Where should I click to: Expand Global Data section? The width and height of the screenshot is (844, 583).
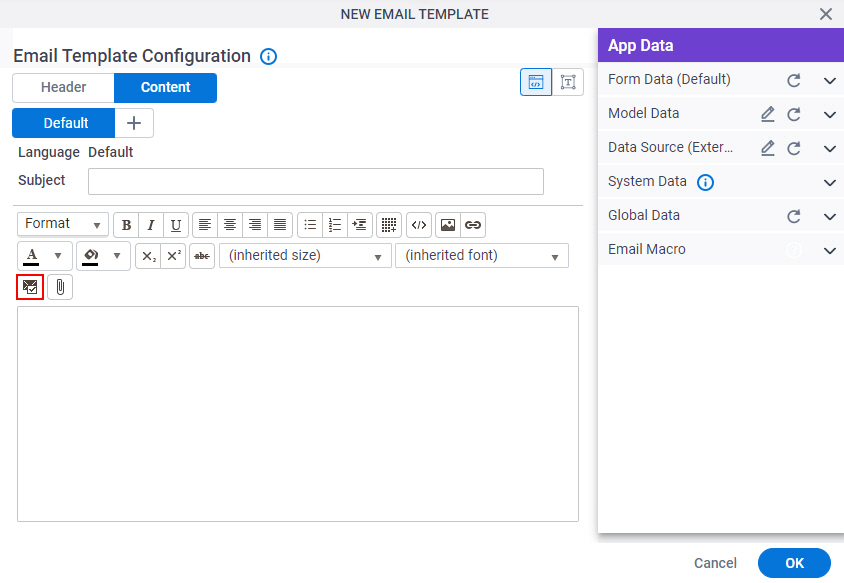pyautogui.click(x=829, y=216)
